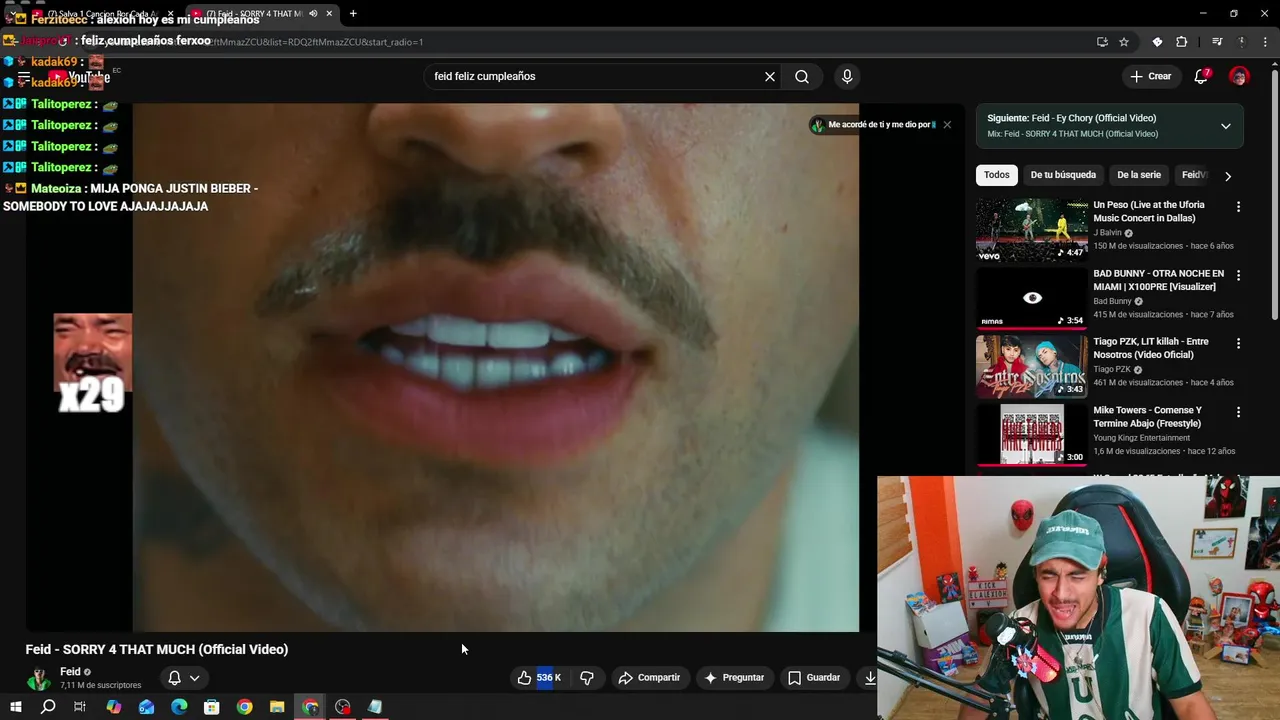Click the Me acordé de ti info card
Screen dimensions: 1280x720
pyautogui.click(x=874, y=125)
